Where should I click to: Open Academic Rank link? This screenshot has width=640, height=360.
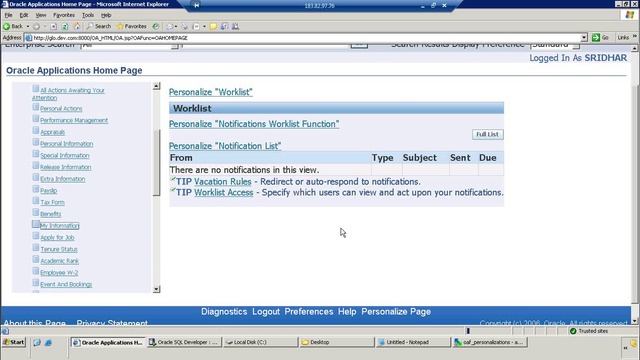point(60,261)
